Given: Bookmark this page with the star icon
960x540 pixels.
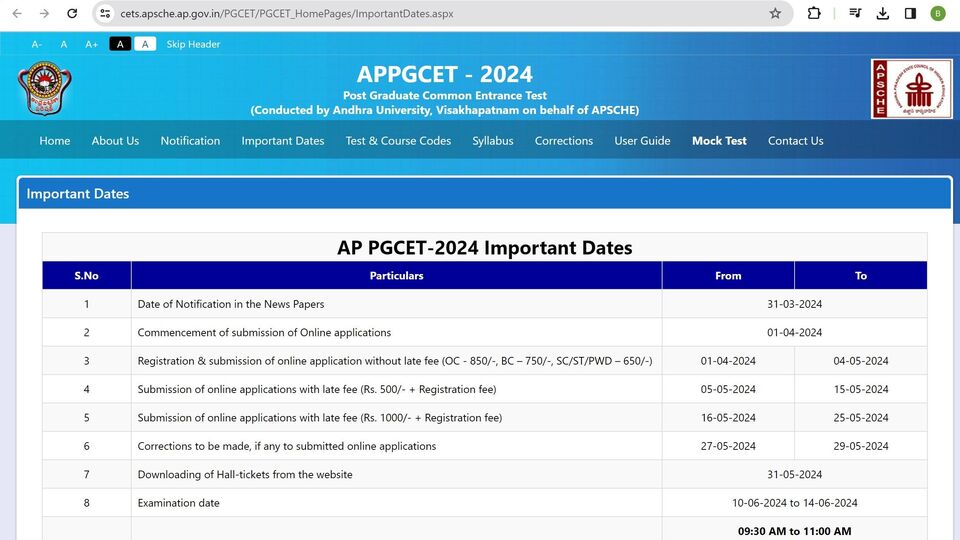Looking at the screenshot, I should [x=775, y=13].
